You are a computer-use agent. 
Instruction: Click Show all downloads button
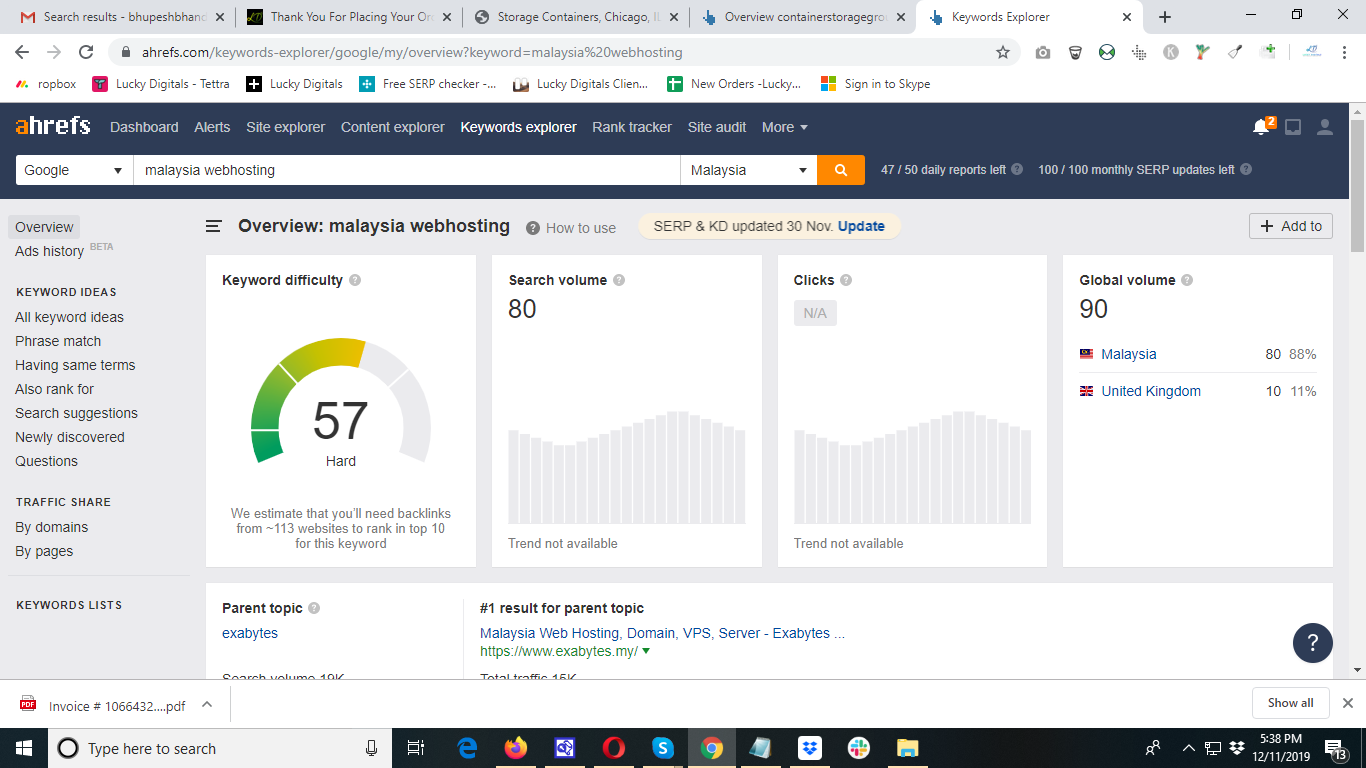[1291, 703]
